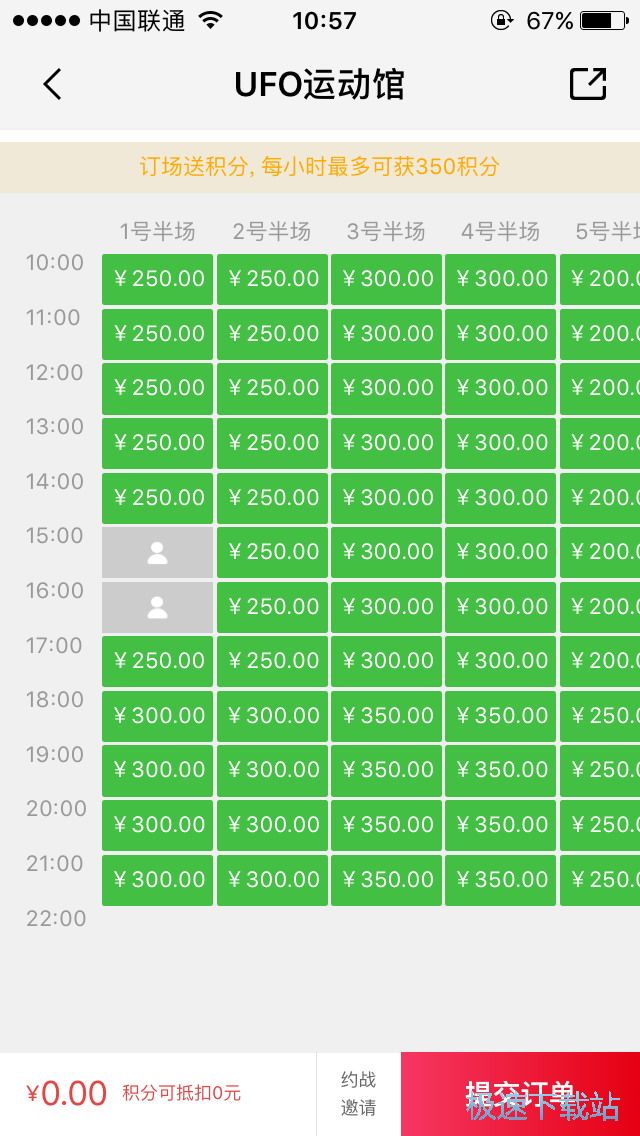The image size is (640, 1136).
Task: Select 2号半场 slot at 16:00
Action: pyautogui.click(x=272, y=607)
